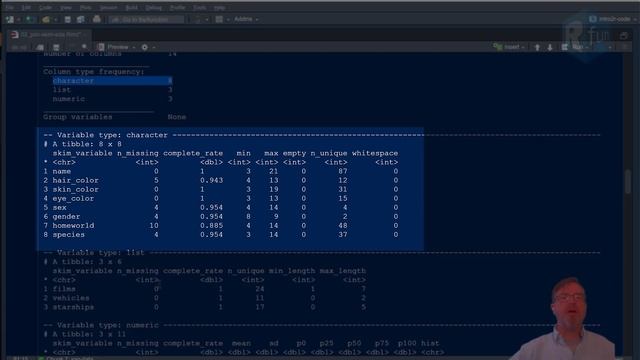Screen dimensions: 640x360
Task: Click the highlighted 'character' type row
Action: [112, 81]
